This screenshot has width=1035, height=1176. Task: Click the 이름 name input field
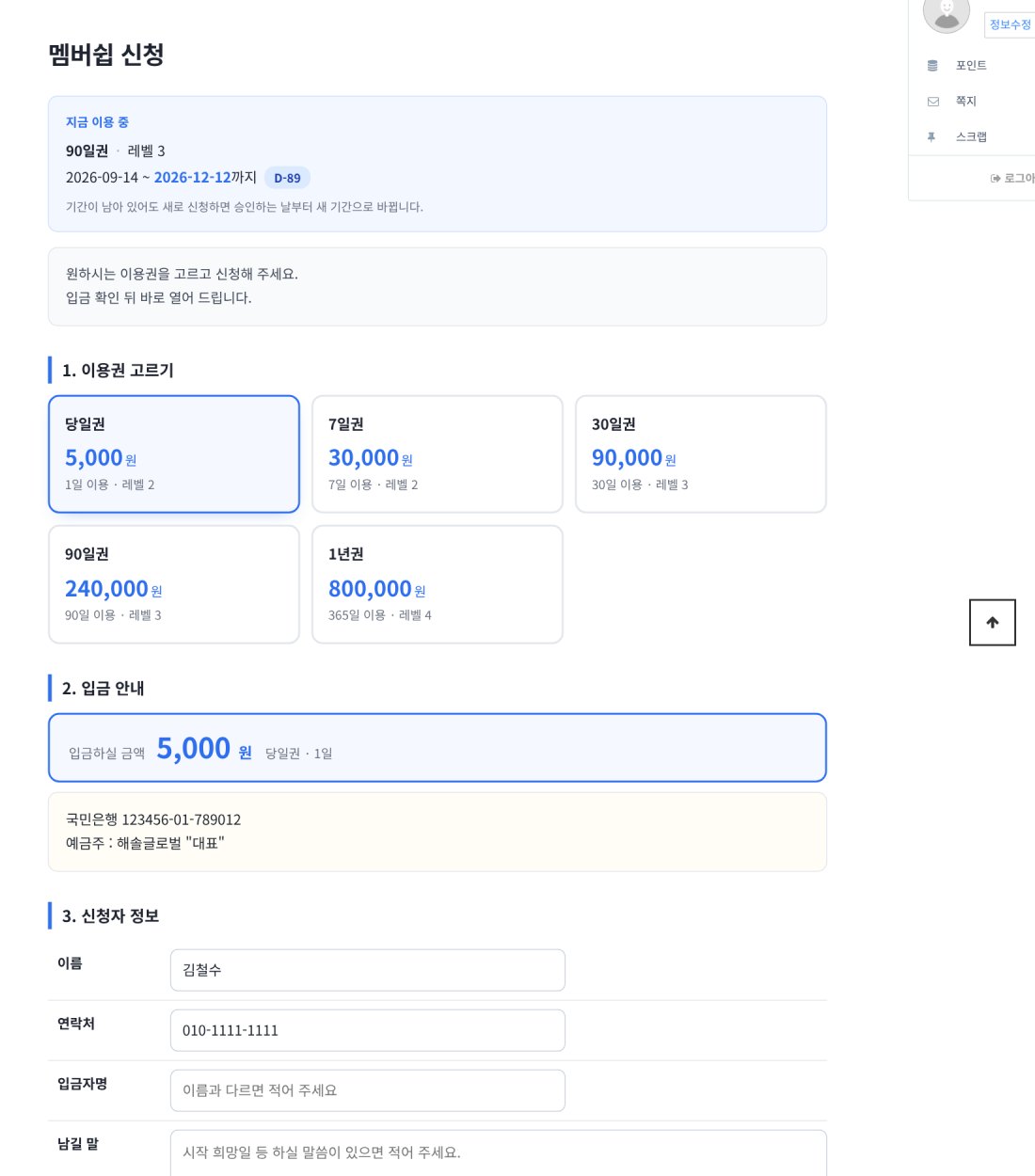click(x=368, y=970)
